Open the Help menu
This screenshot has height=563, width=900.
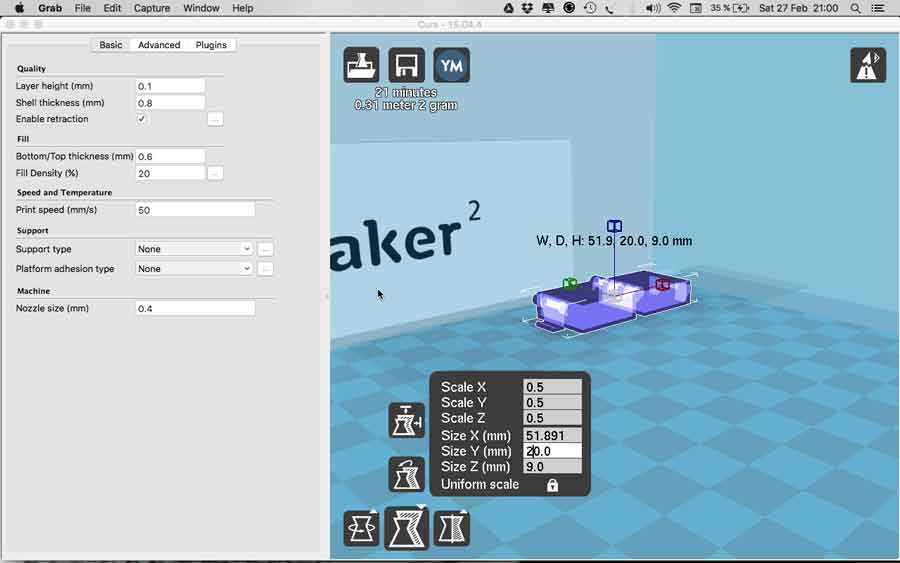(x=242, y=8)
